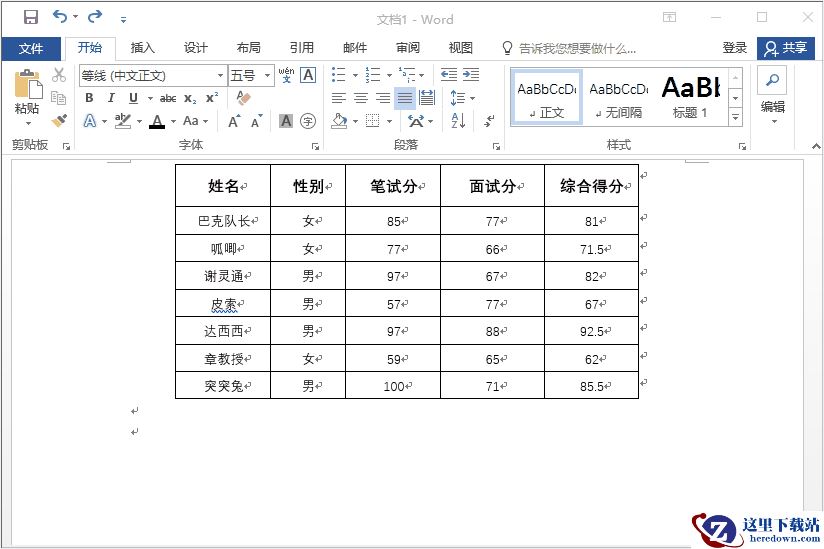Toggle character shading A icon

286,121
